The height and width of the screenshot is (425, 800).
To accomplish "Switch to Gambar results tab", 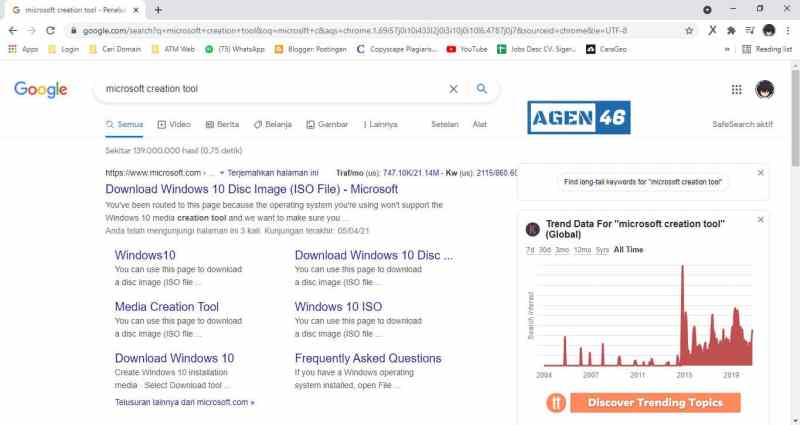I will coord(327,124).
